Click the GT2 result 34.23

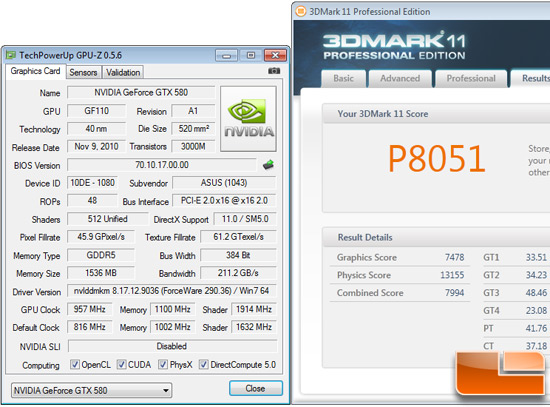(536, 275)
